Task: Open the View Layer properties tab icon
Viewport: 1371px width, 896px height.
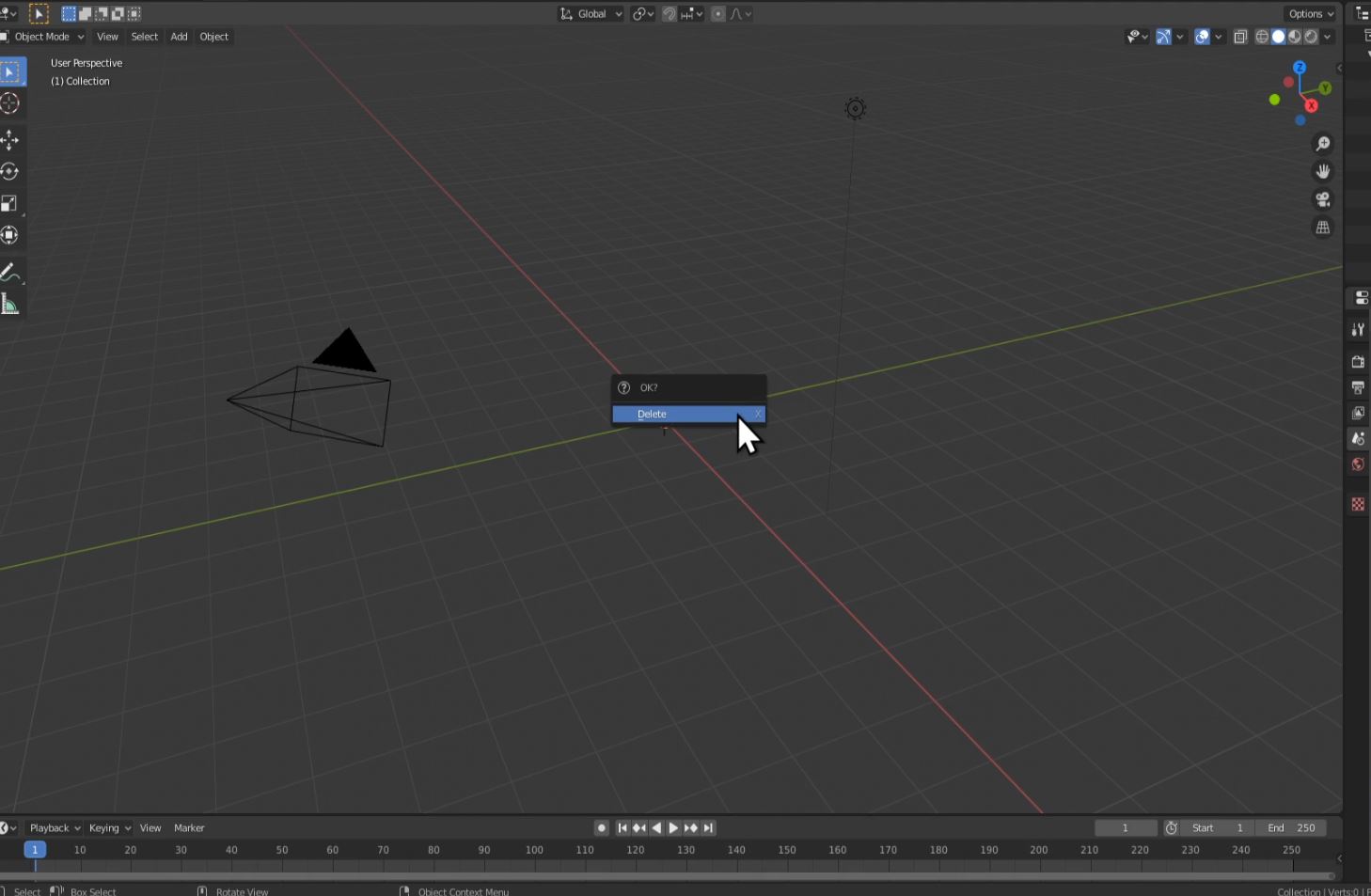Action: (1358, 413)
